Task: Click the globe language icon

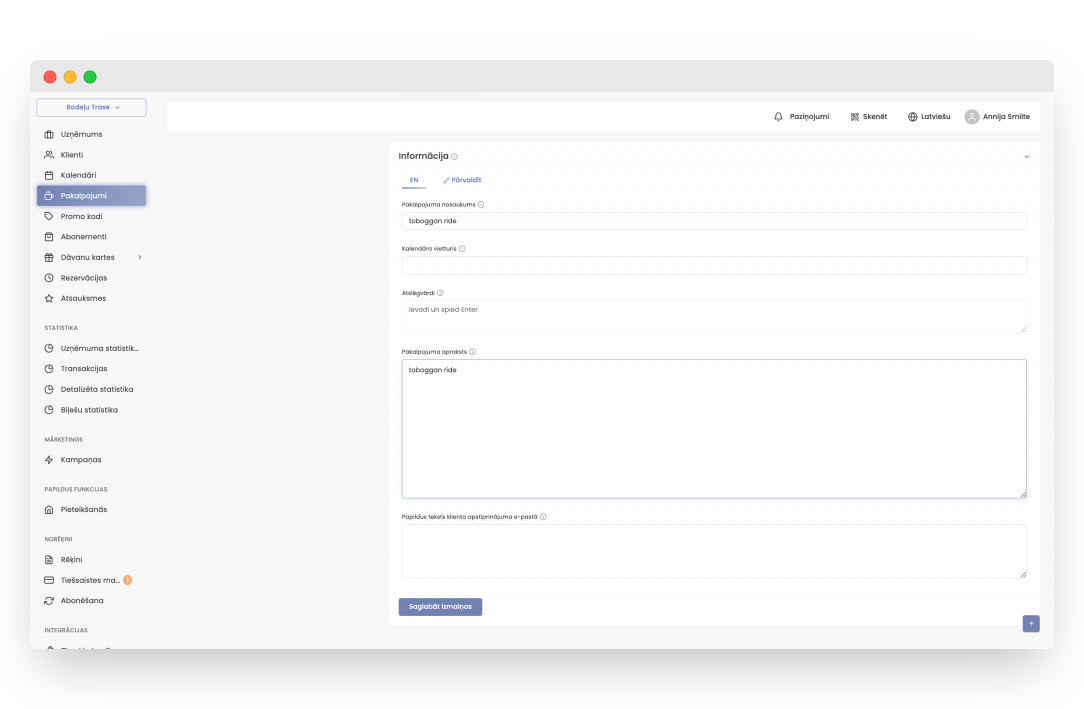Action: click(912, 117)
